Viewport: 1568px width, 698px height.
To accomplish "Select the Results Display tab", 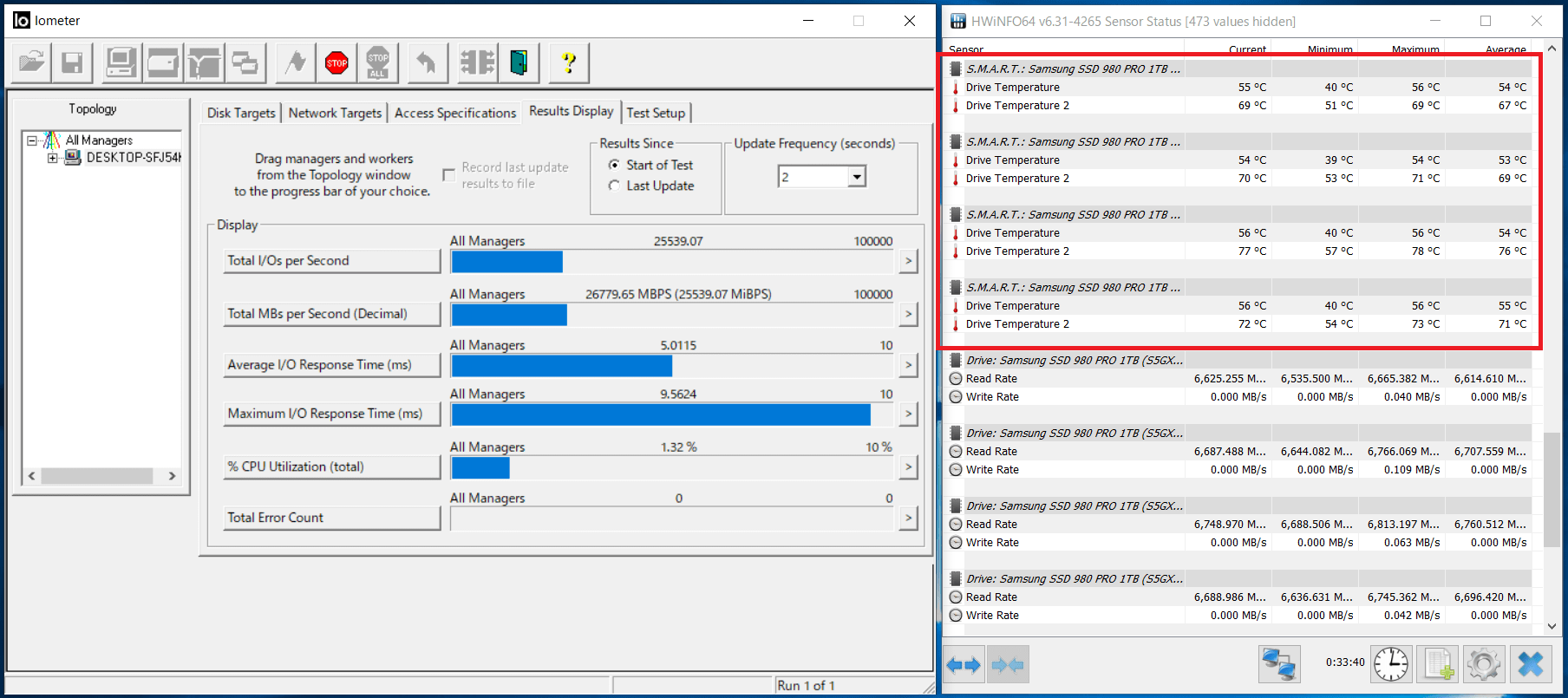I will [571, 111].
